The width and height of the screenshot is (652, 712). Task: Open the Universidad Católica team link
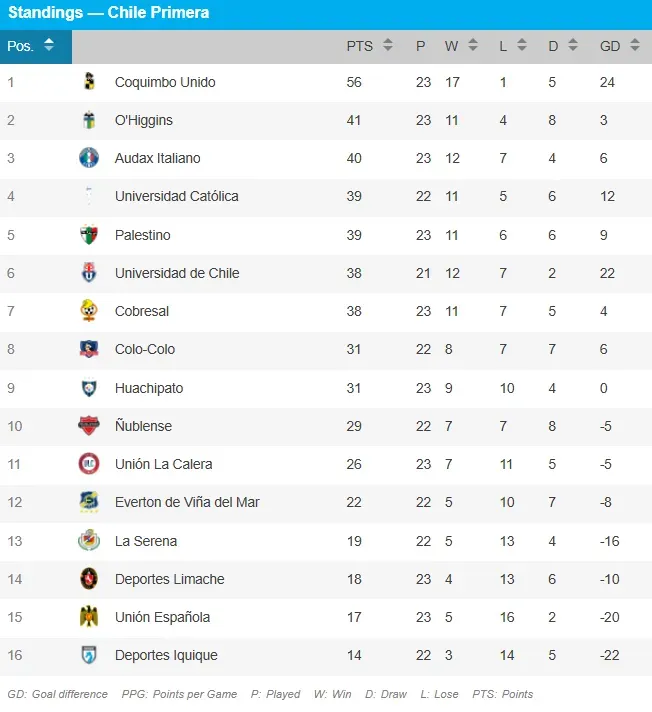point(176,196)
